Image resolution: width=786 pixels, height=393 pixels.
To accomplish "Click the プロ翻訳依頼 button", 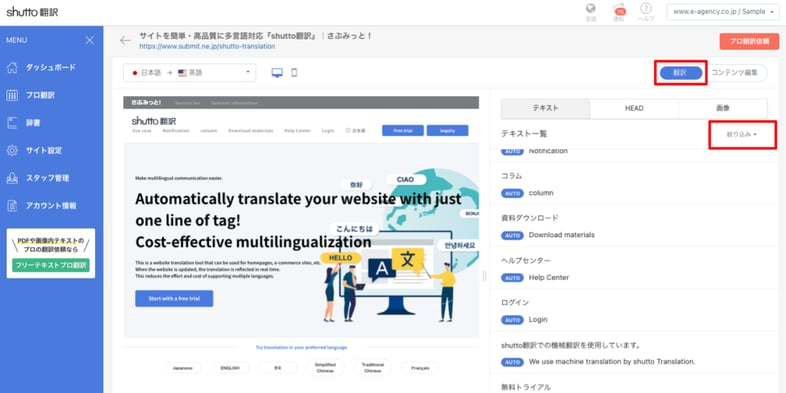I will (749, 42).
